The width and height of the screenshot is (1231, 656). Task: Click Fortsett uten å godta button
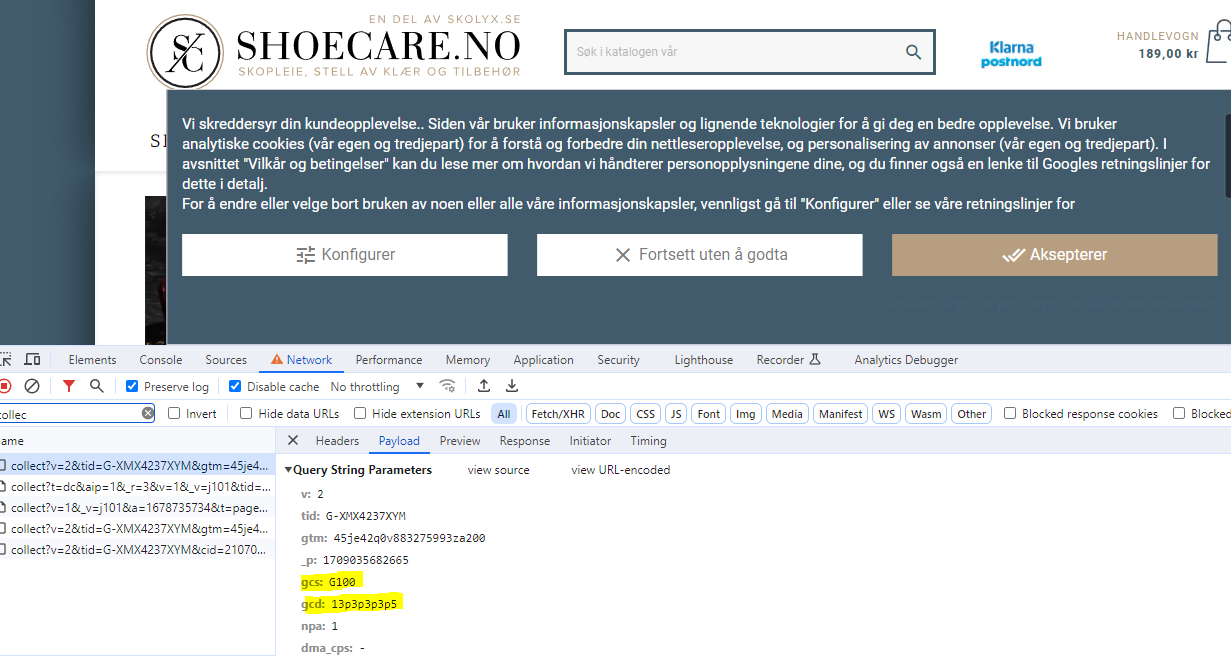point(700,255)
